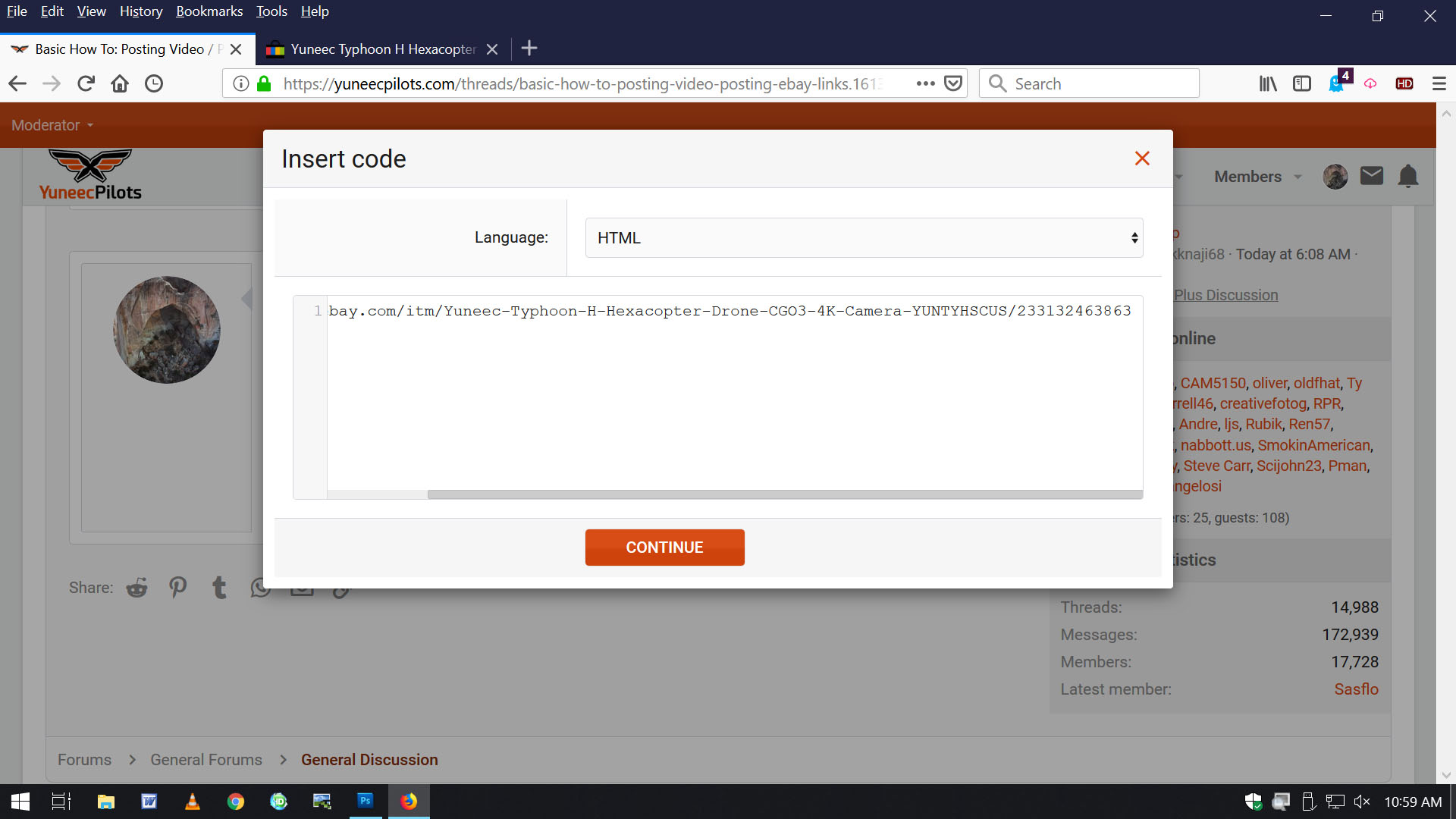
Task: Open the Help menu
Action: 315,11
